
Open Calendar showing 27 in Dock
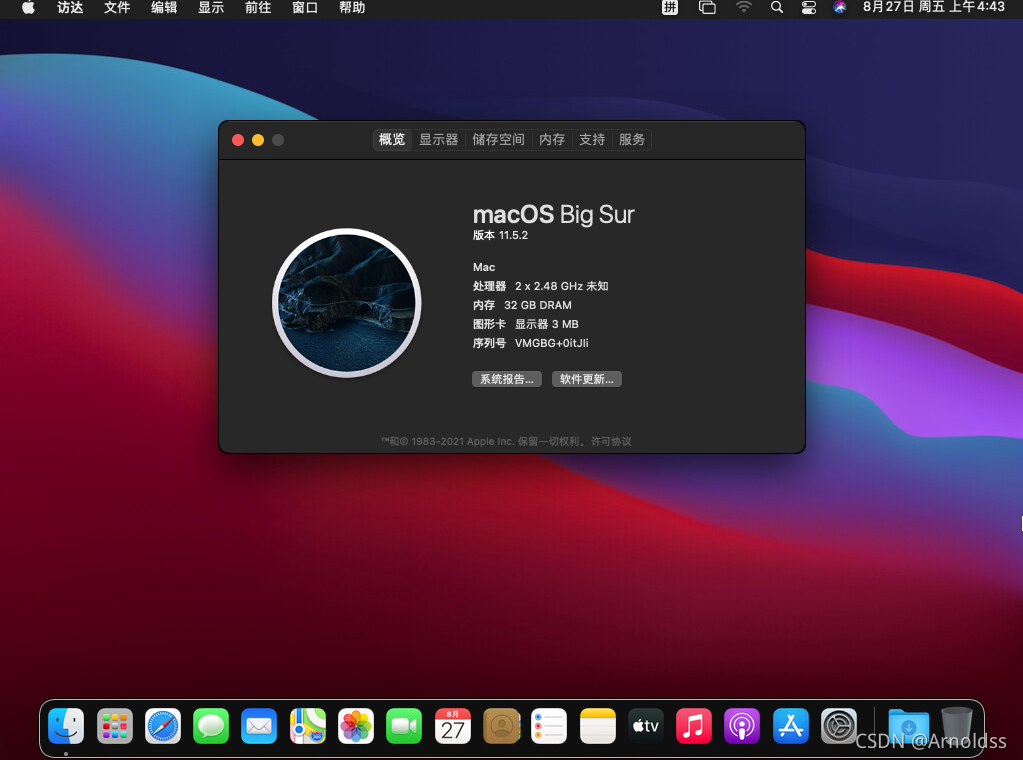click(x=453, y=726)
